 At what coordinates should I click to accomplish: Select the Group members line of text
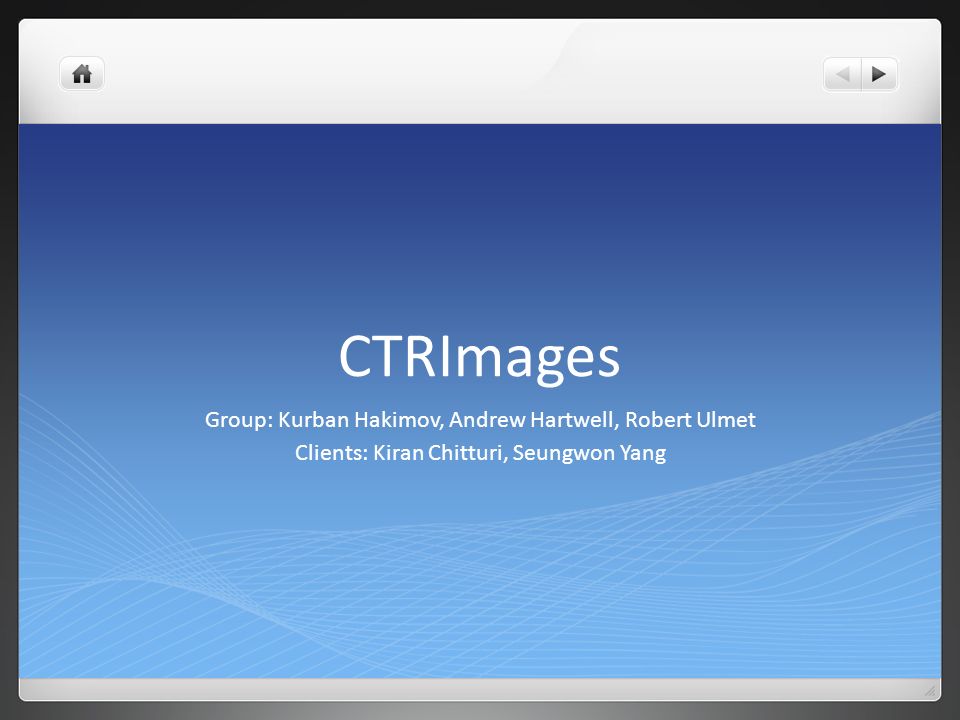pyautogui.click(x=480, y=419)
